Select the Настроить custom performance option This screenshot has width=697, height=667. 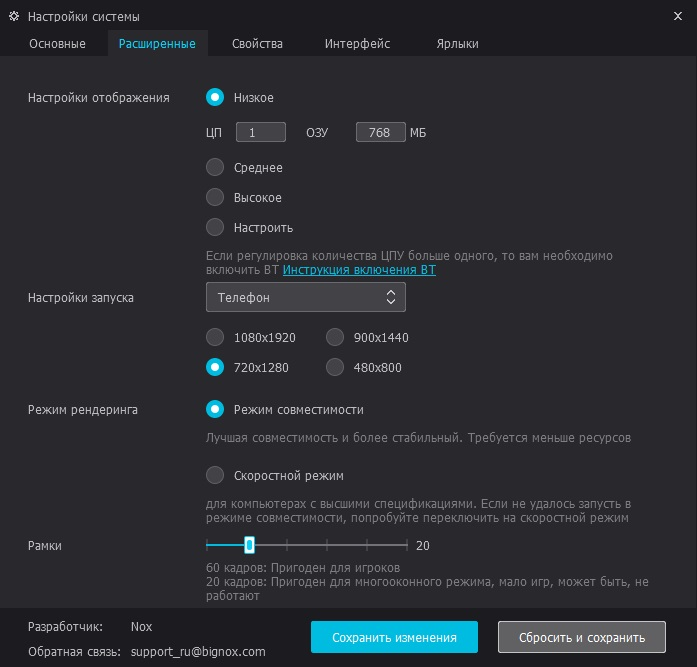point(215,227)
